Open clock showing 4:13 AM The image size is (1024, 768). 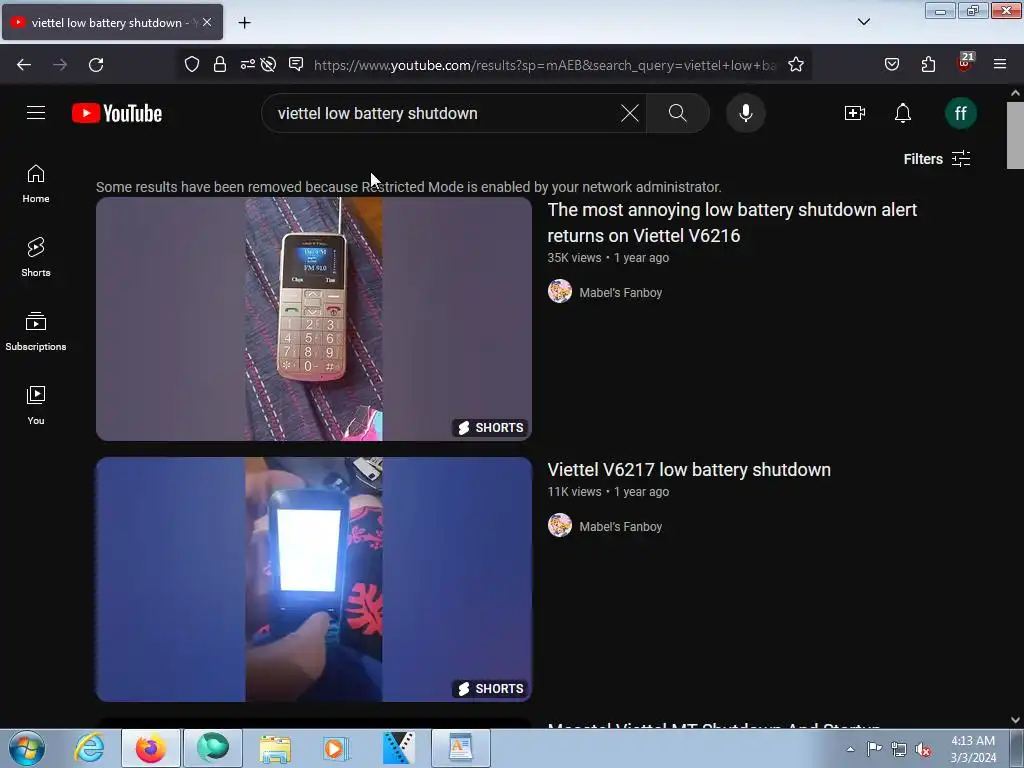[x=973, y=749]
